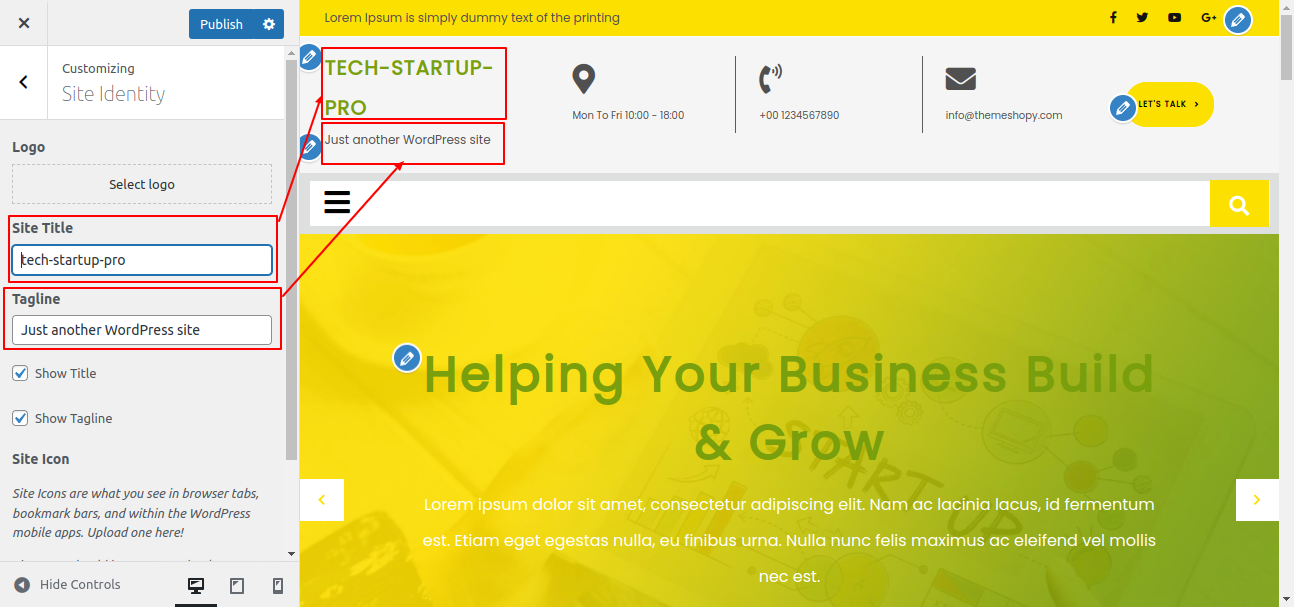Image resolution: width=1294 pixels, height=607 pixels.
Task: Open publish settings gear dropdown
Action: [x=269, y=24]
